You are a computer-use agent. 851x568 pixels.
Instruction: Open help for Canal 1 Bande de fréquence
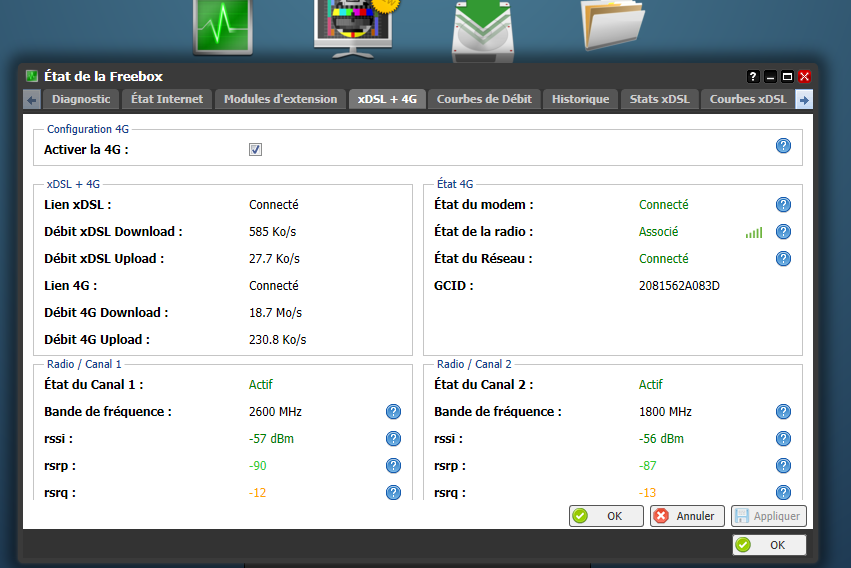point(393,412)
